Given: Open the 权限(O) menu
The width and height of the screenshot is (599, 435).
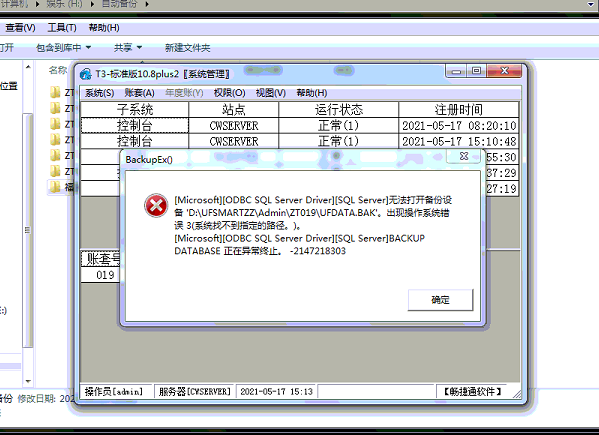Looking at the screenshot, I should point(229,93).
